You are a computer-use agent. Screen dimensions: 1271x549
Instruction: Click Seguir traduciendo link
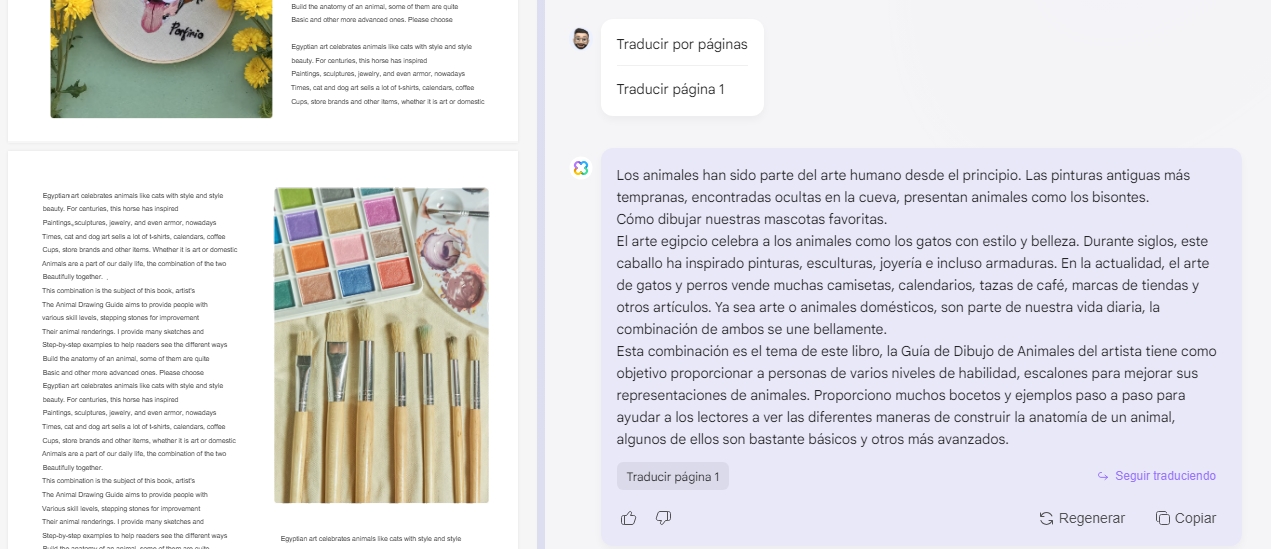(x=1165, y=476)
